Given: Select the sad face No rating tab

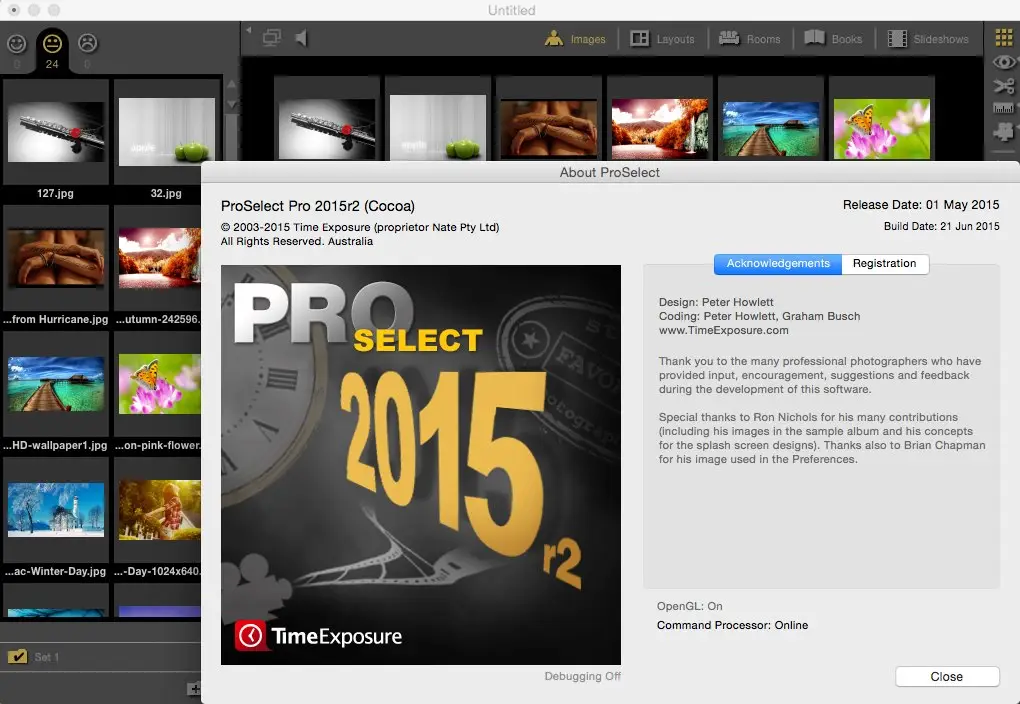Looking at the screenshot, I should click(x=88, y=43).
